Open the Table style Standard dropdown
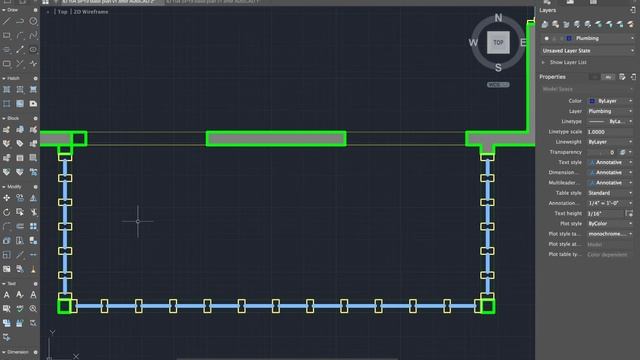640x360 pixels. click(610, 193)
